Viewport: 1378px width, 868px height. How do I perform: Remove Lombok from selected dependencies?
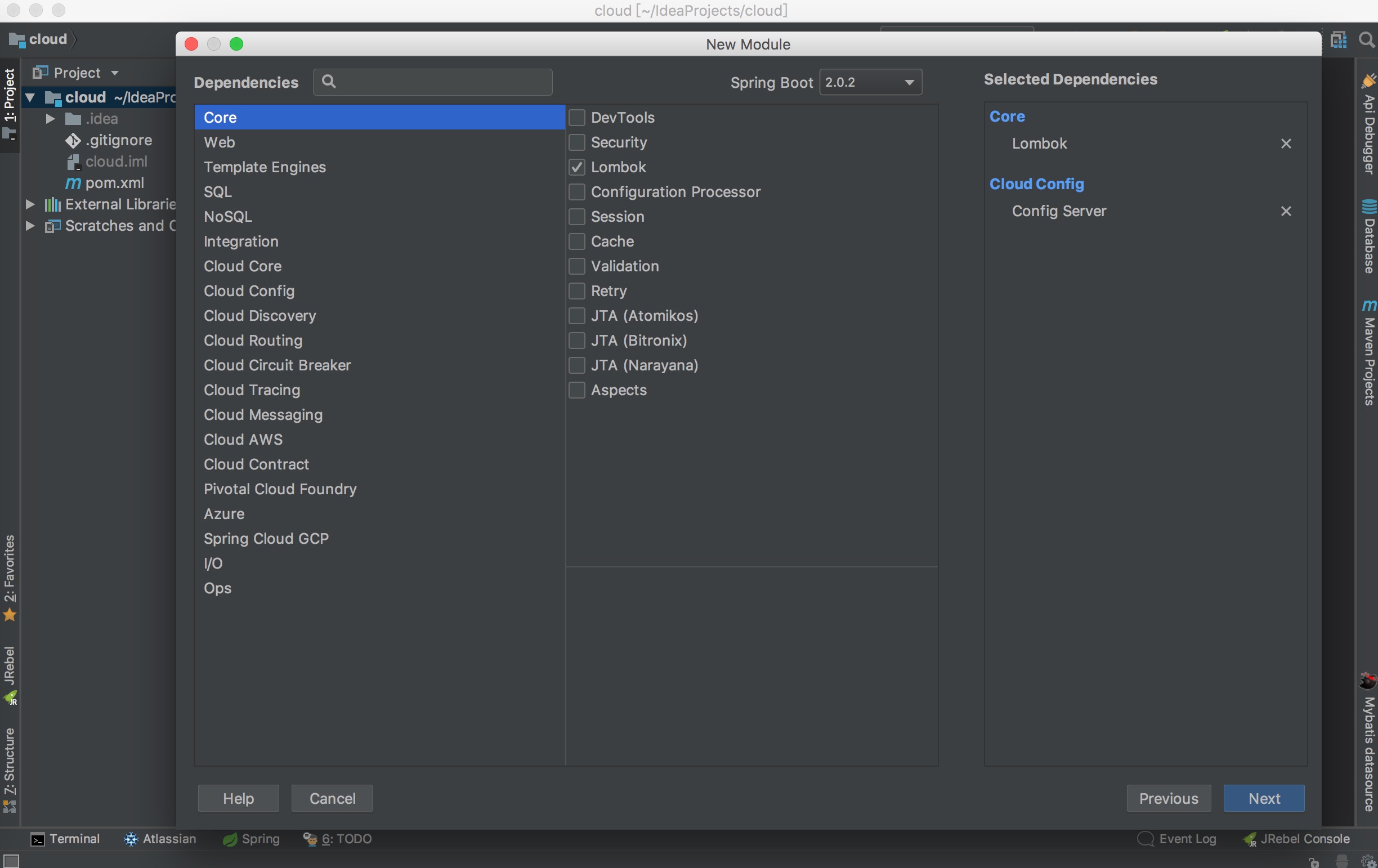click(1285, 144)
